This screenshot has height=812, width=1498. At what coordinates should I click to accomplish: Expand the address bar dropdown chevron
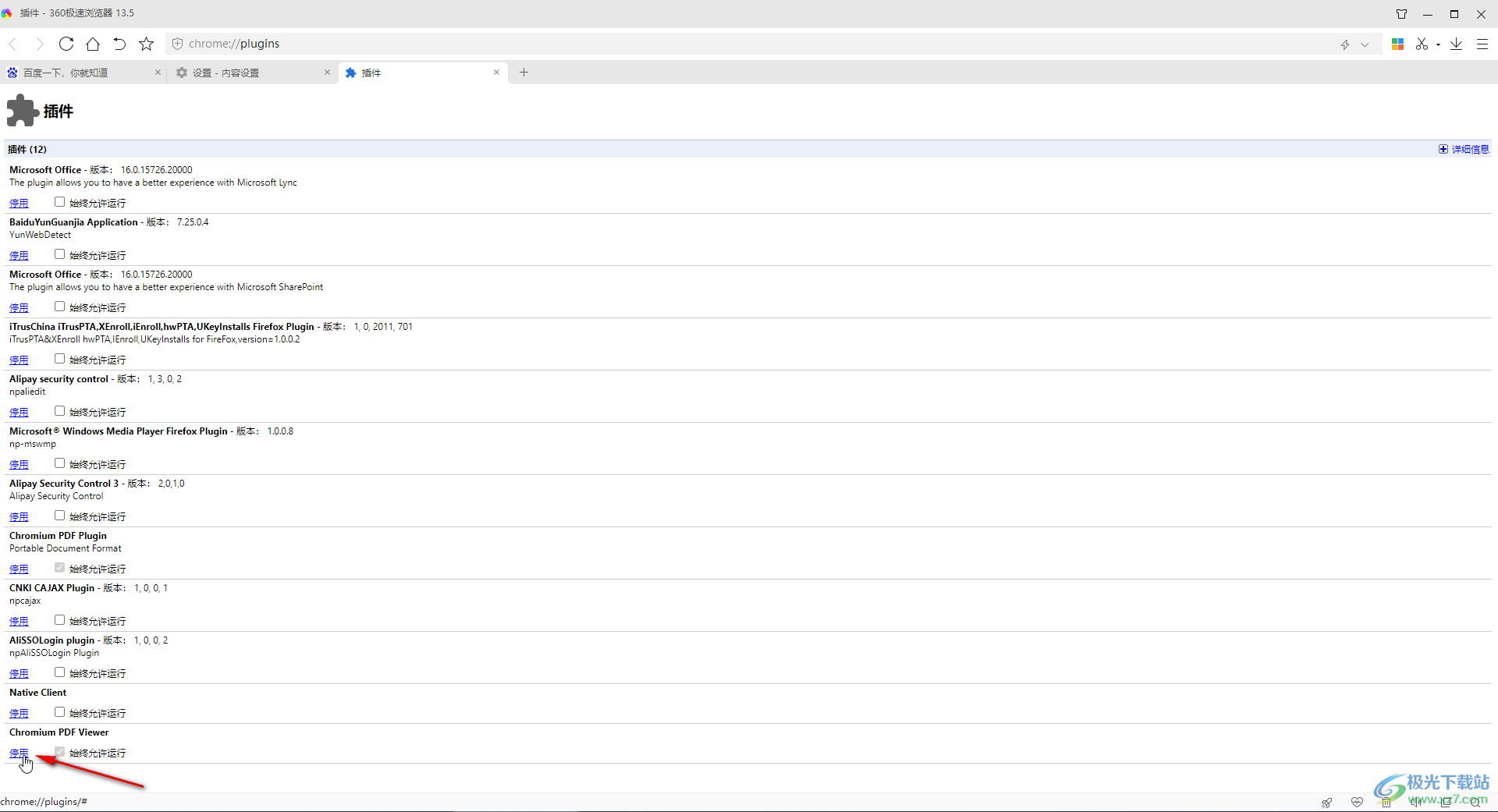coord(1365,44)
